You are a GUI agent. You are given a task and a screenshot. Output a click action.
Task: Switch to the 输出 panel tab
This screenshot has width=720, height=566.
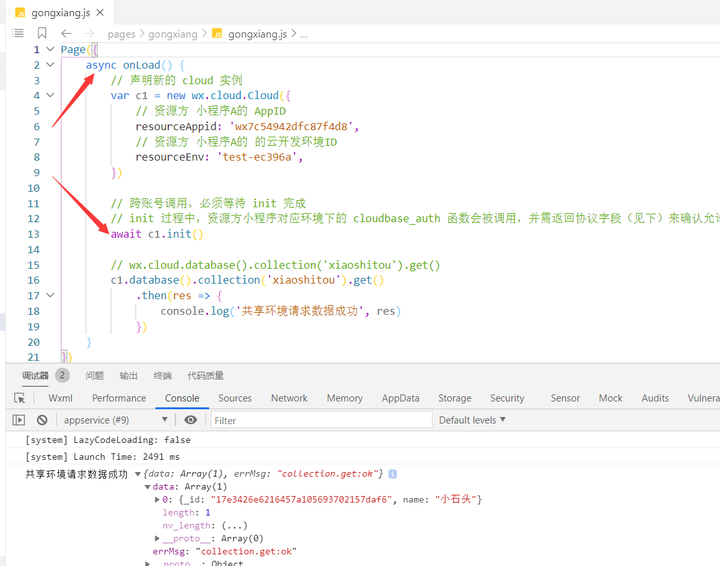tap(129, 375)
